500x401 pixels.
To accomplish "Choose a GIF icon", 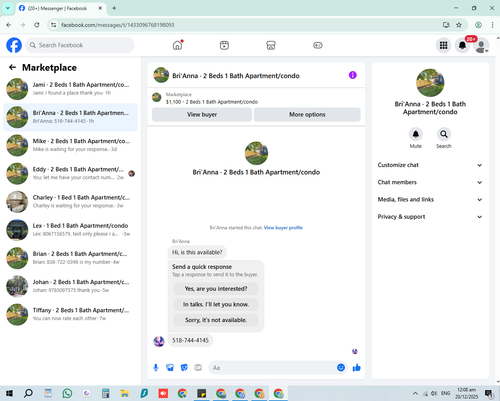I will pos(198,368).
